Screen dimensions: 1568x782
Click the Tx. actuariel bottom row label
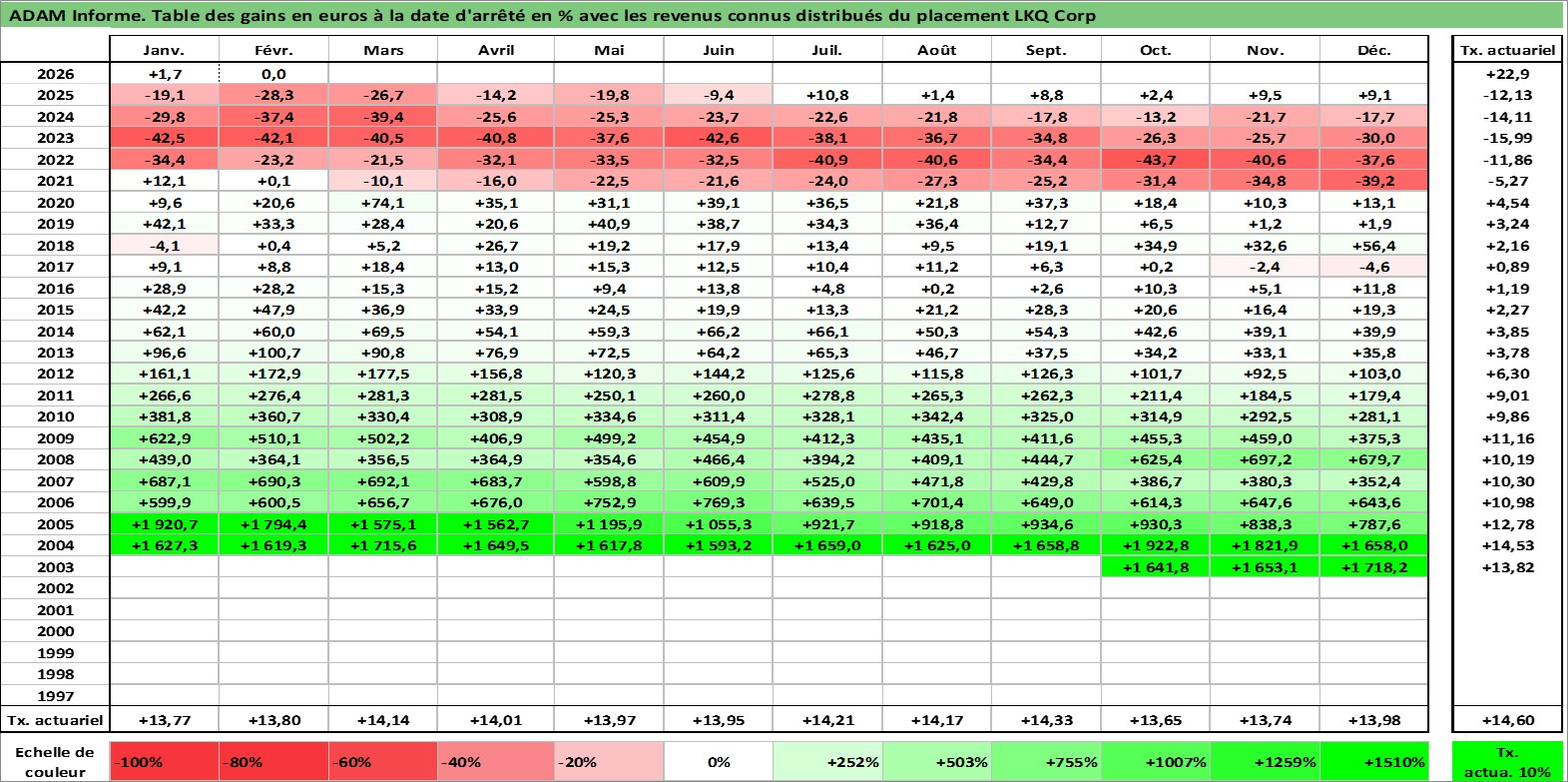point(55,720)
